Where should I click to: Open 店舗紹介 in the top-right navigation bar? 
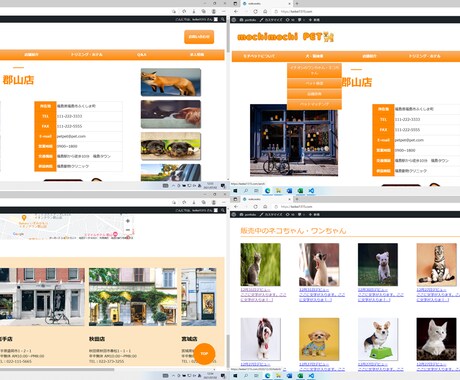click(369, 56)
